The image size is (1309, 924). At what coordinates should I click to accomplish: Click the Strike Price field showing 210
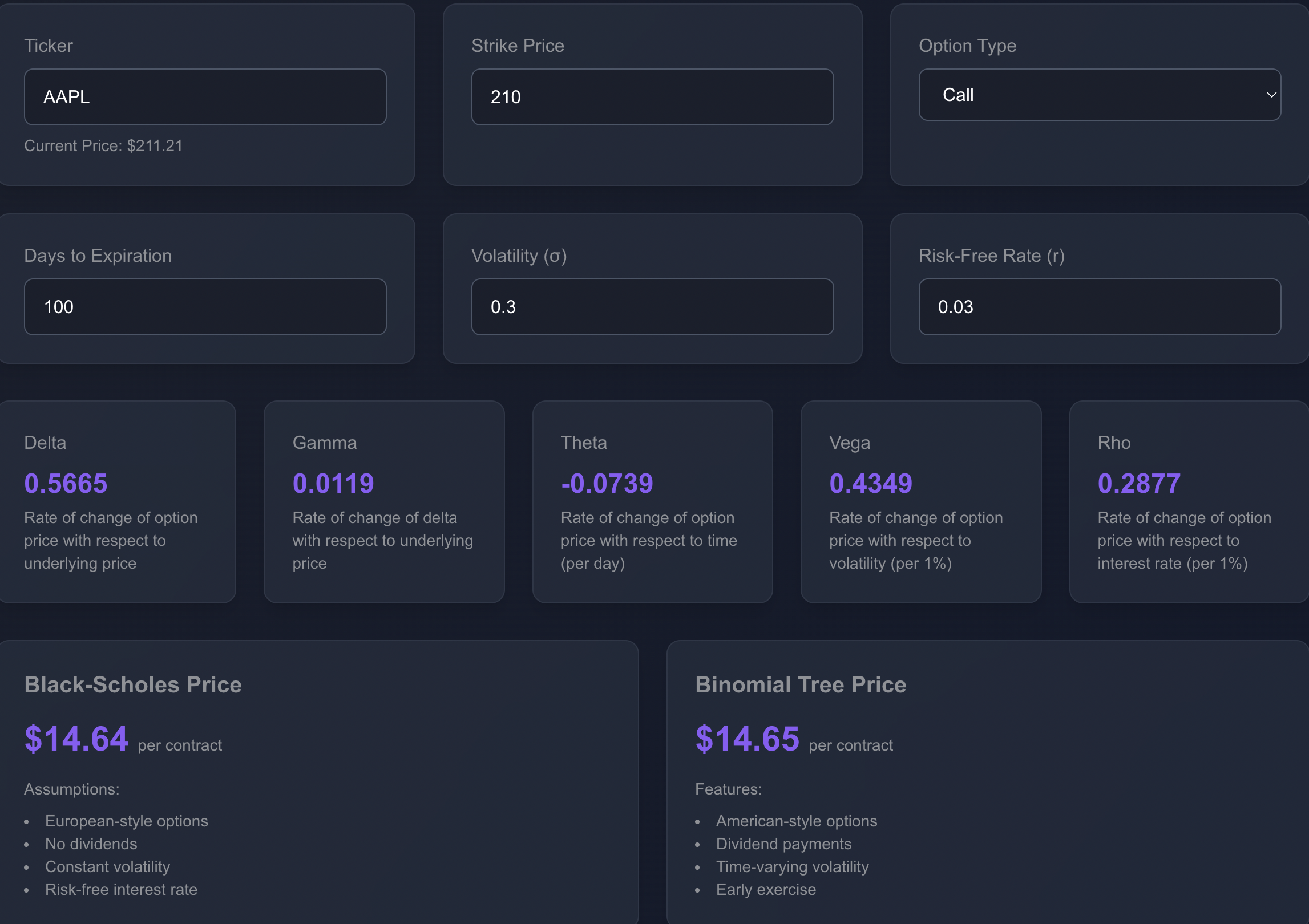click(652, 97)
